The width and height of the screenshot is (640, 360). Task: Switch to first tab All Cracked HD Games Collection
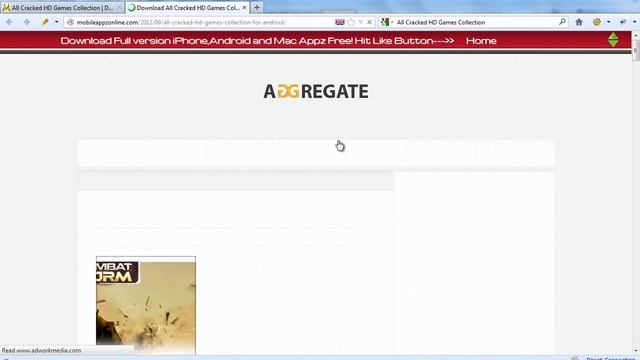click(x=62, y=8)
